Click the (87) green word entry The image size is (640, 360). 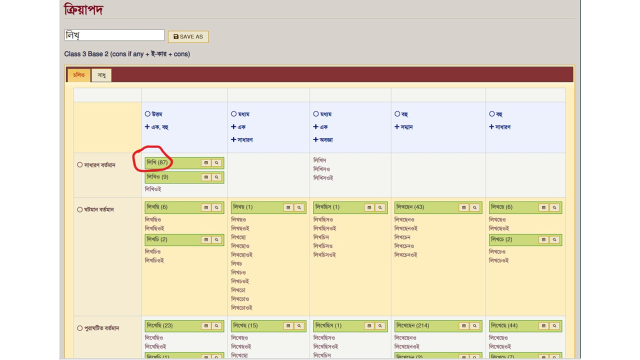pyautogui.click(x=184, y=163)
